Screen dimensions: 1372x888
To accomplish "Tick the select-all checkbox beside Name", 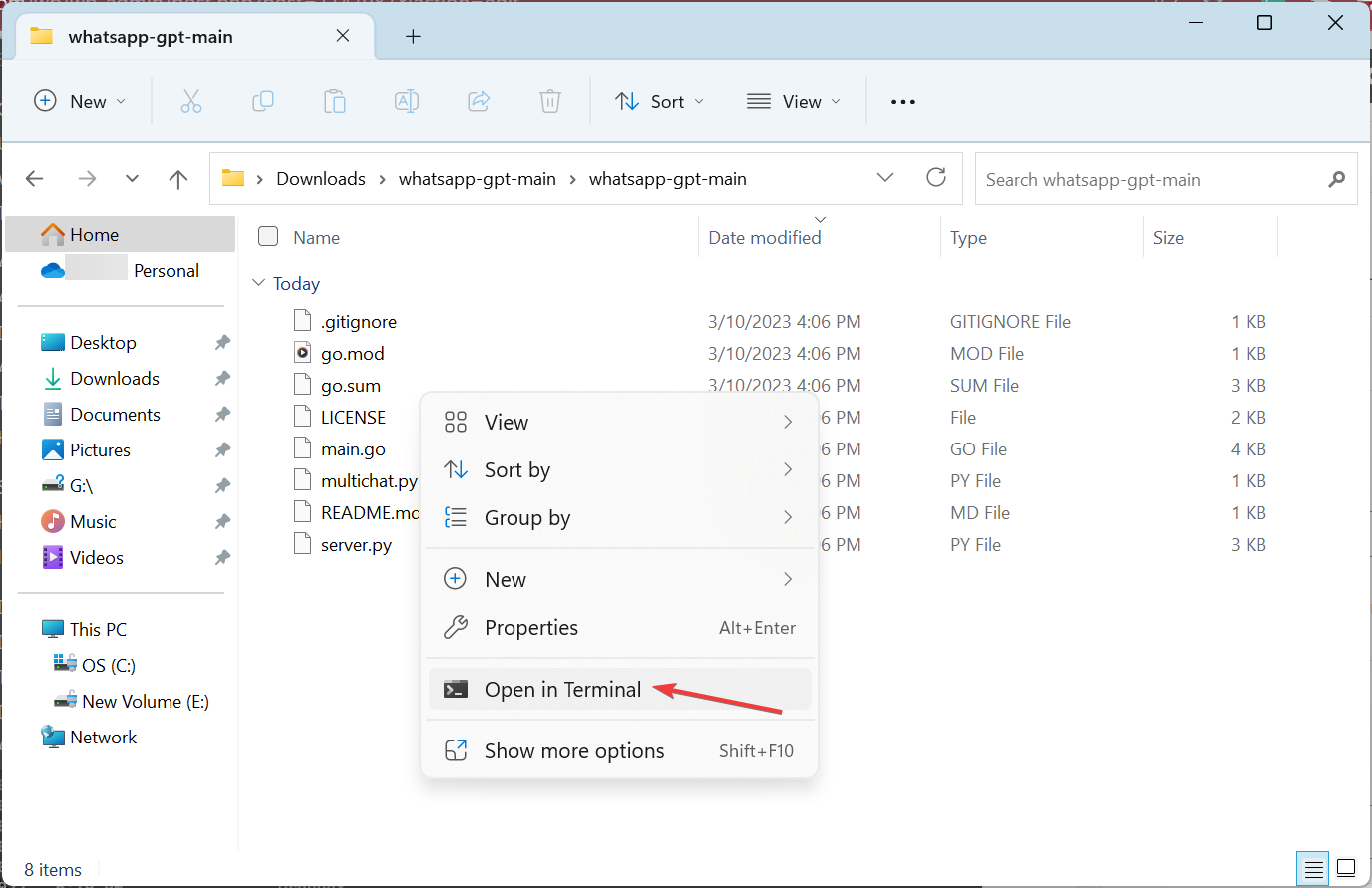I will point(268,236).
